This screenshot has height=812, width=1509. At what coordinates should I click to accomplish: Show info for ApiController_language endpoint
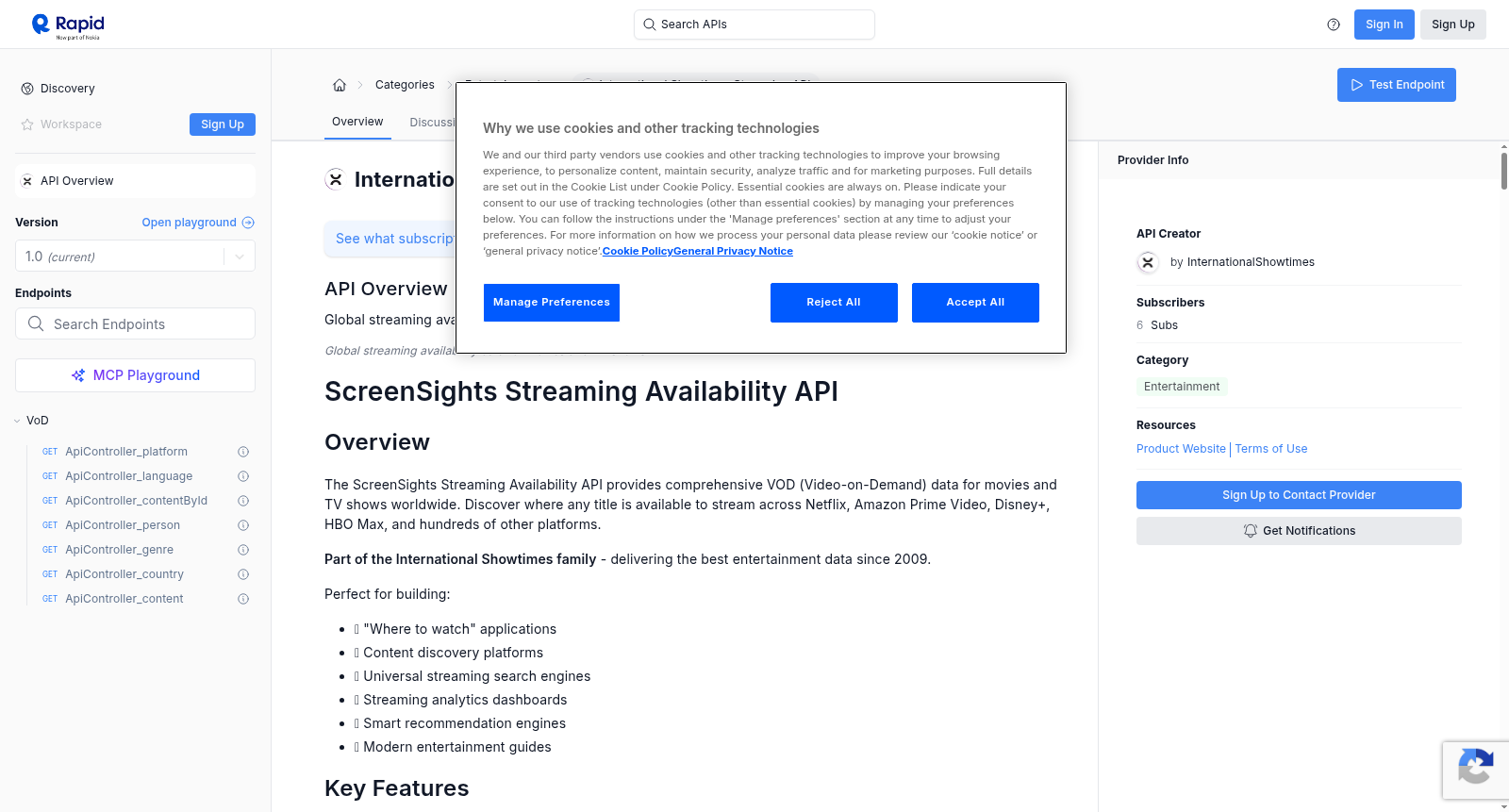[x=243, y=476]
